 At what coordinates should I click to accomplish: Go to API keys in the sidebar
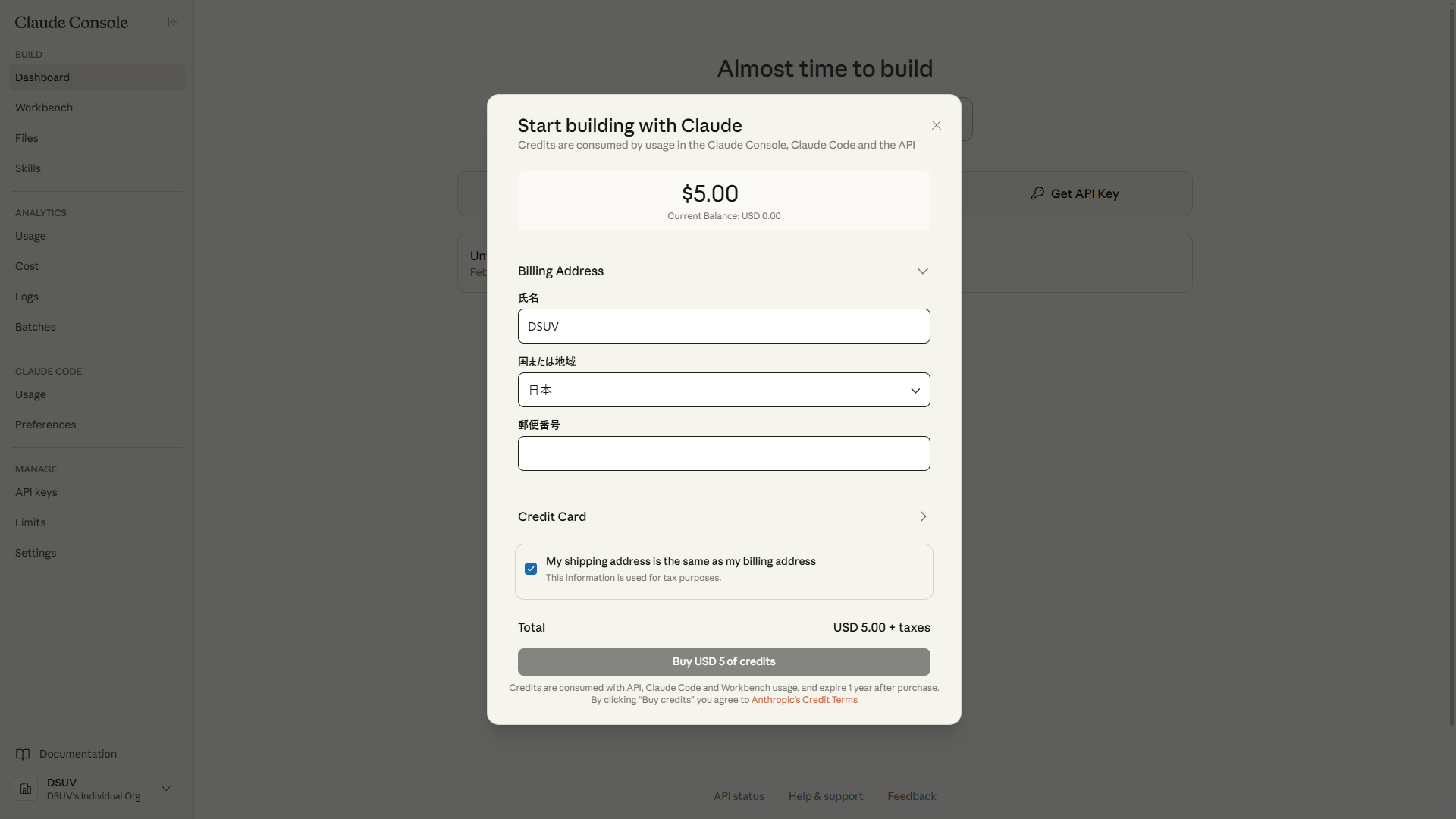[x=36, y=492]
